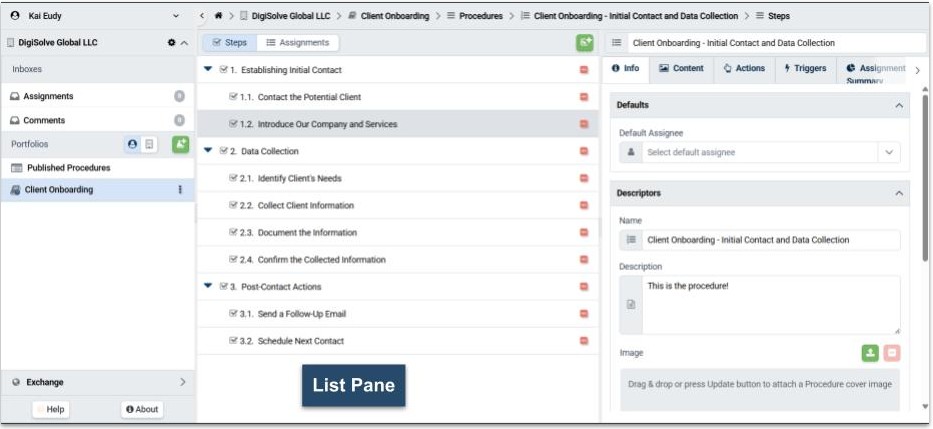Viewport: 933px width, 429px height.
Task: Toggle the checkbox for Contact the Potential Client
Action: coord(234,97)
